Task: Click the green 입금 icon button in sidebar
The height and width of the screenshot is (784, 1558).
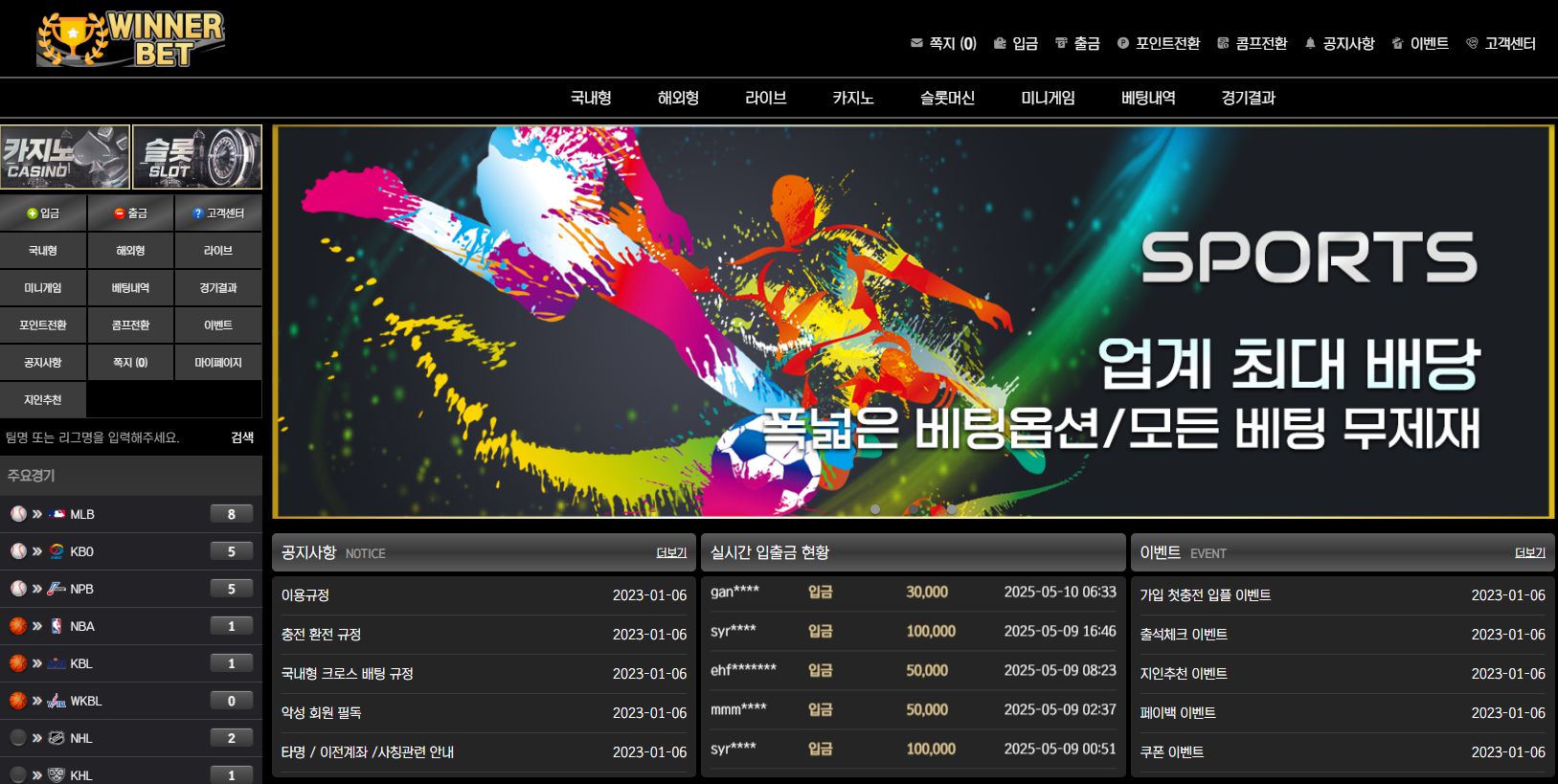Action: (43, 213)
